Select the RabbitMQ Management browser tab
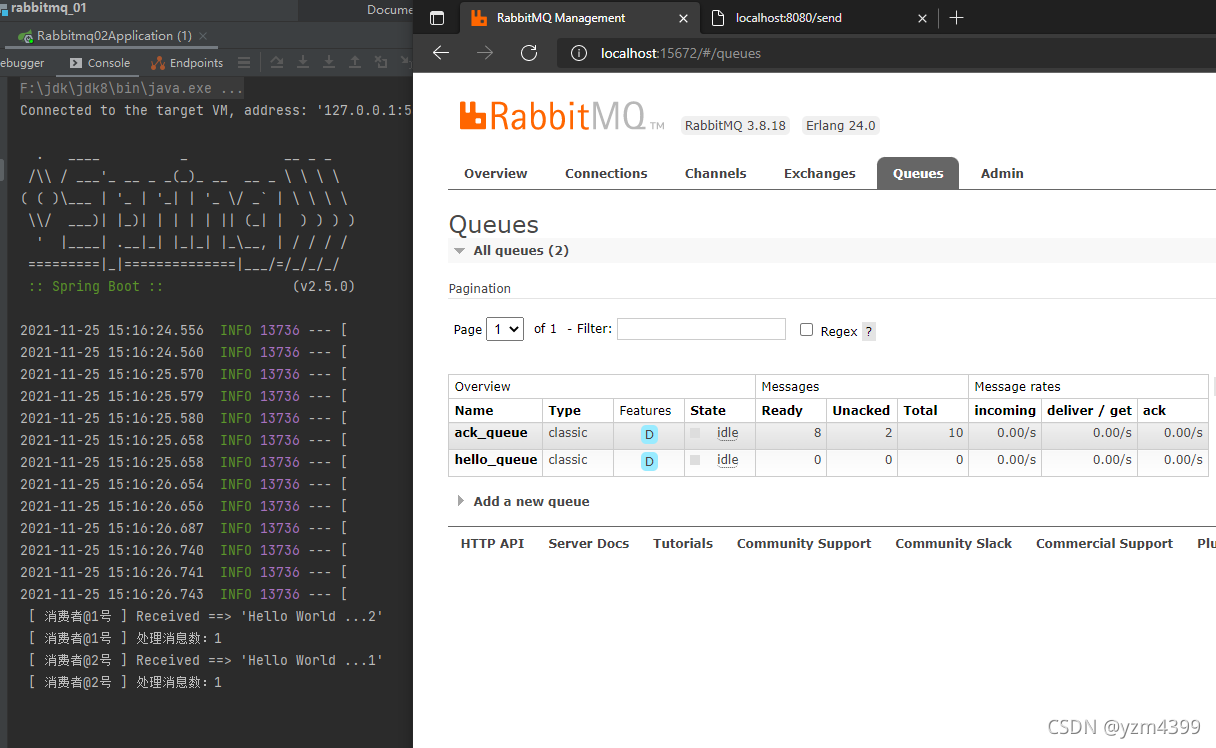 pos(580,18)
